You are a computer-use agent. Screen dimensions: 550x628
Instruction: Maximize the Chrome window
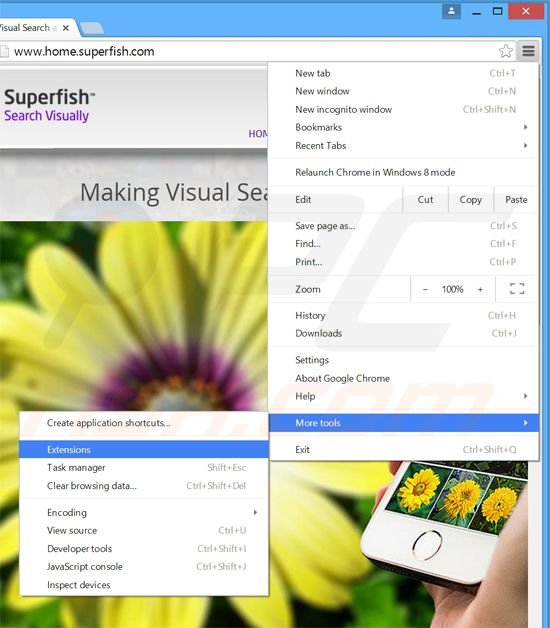click(497, 11)
